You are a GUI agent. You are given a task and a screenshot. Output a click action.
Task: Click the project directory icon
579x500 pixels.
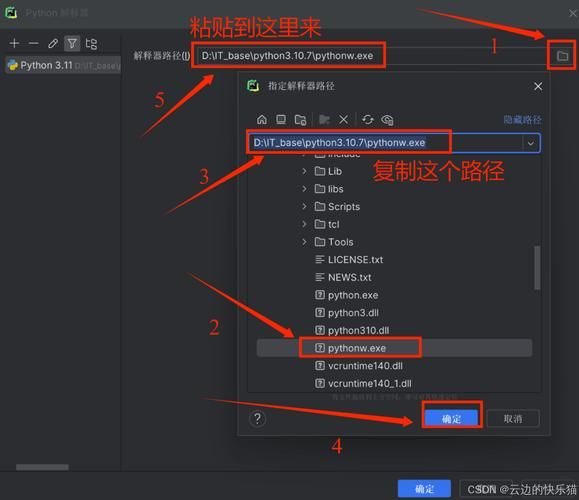[300, 120]
